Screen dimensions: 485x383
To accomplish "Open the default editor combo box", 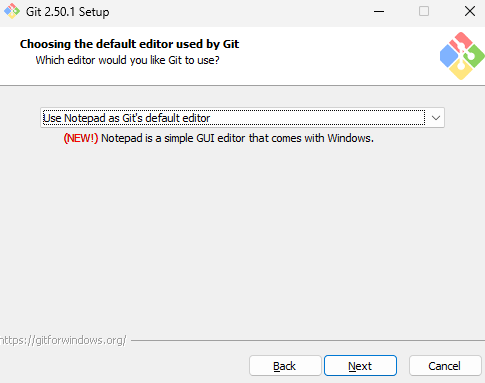I will [242, 118].
